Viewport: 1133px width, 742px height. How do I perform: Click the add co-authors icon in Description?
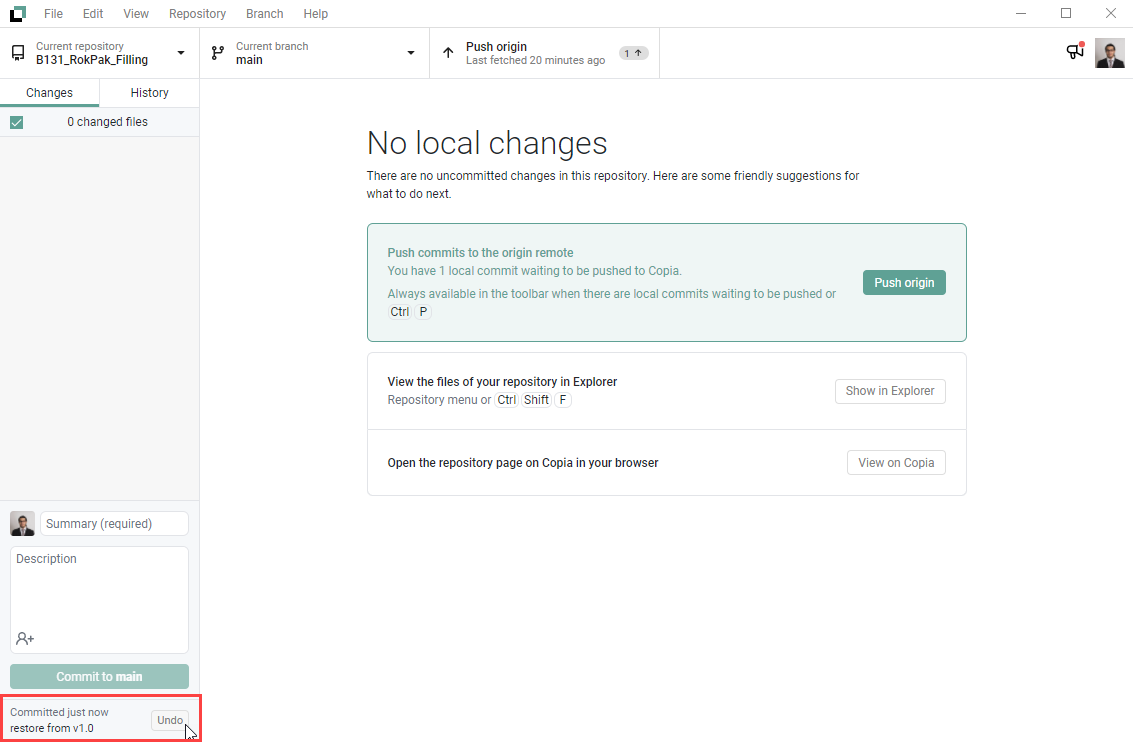coord(25,638)
